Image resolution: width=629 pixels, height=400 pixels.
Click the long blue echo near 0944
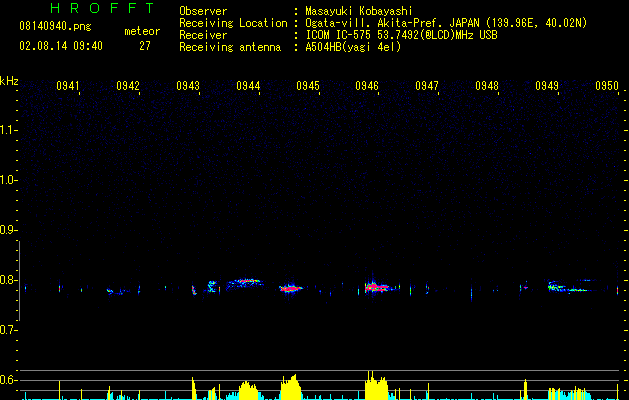(x=245, y=283)
